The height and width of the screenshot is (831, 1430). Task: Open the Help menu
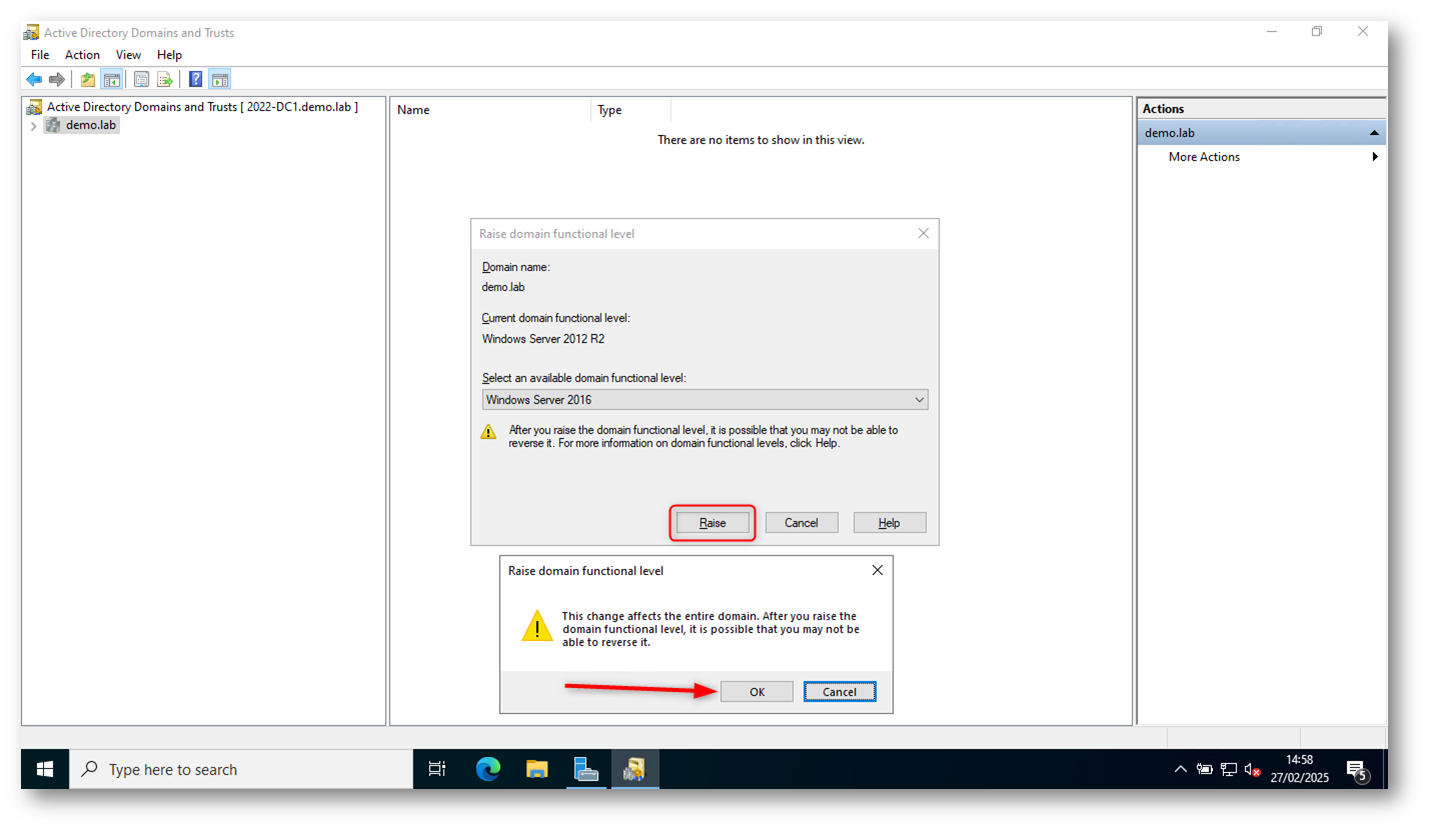tap(170, 55)
